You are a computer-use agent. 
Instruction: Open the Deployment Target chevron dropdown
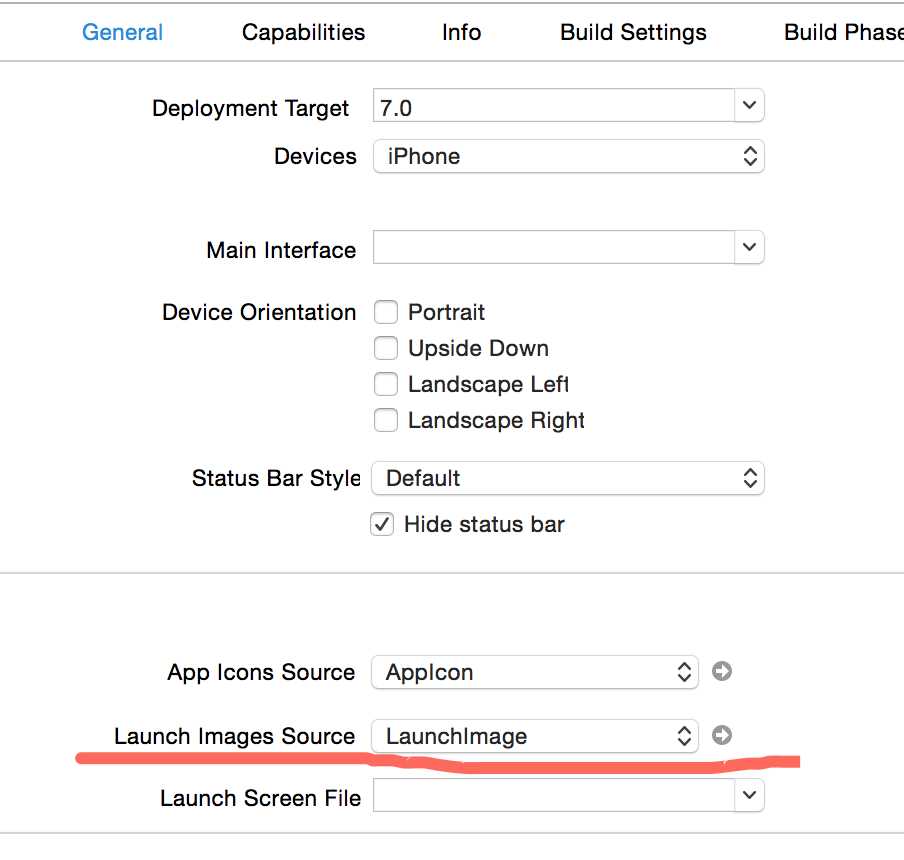[x=749, y=105]
